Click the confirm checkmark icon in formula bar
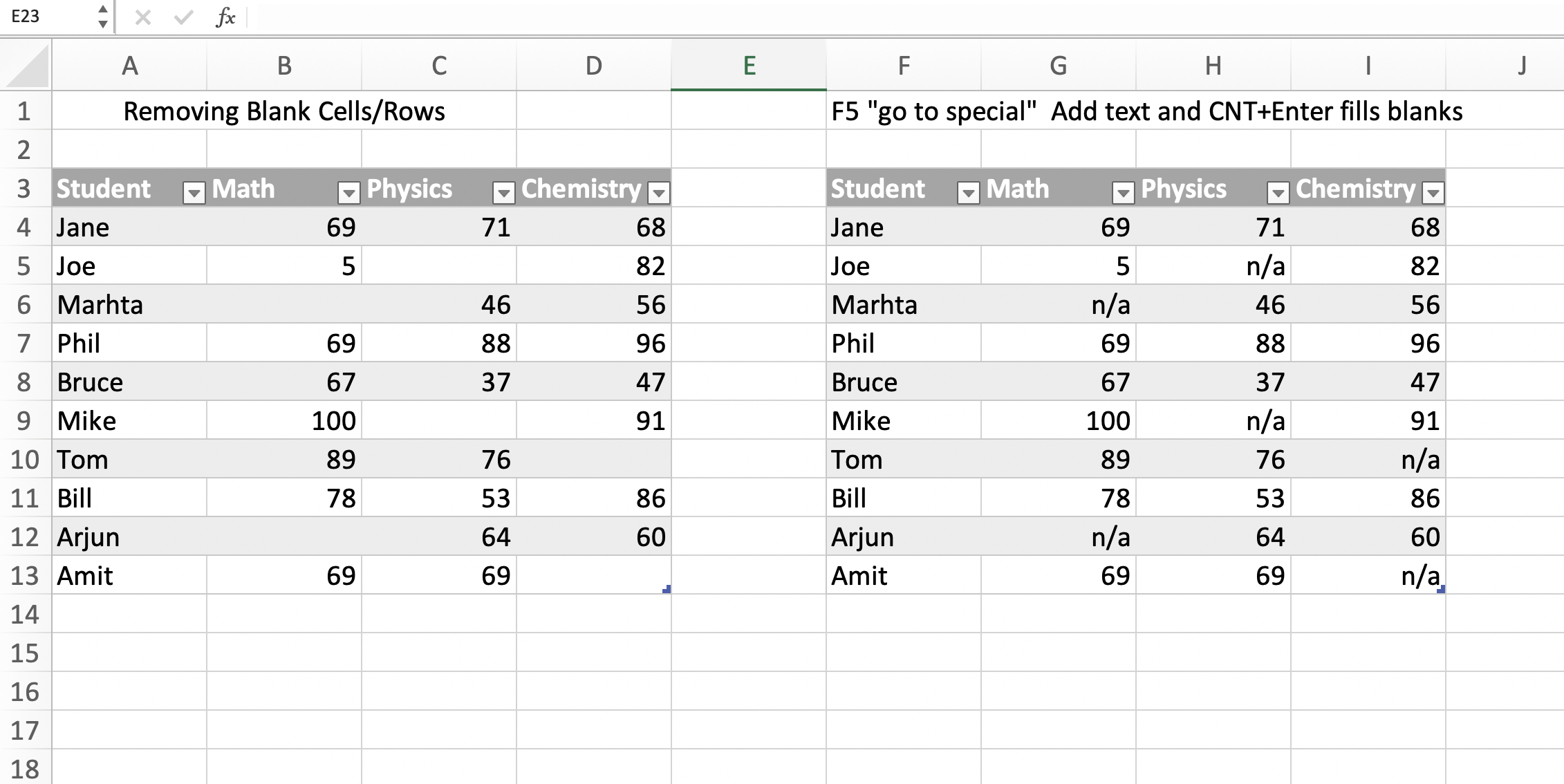The image size is (1564, 784). tap(183, 17)
